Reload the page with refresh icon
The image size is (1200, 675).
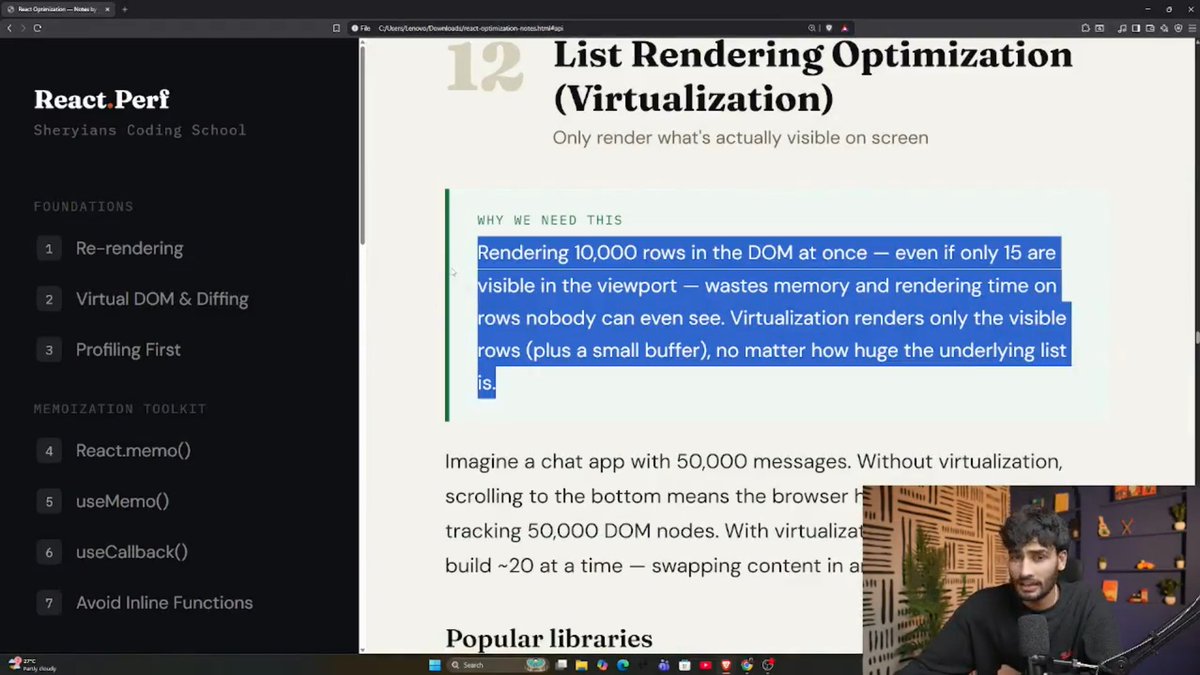pos(37,28)
